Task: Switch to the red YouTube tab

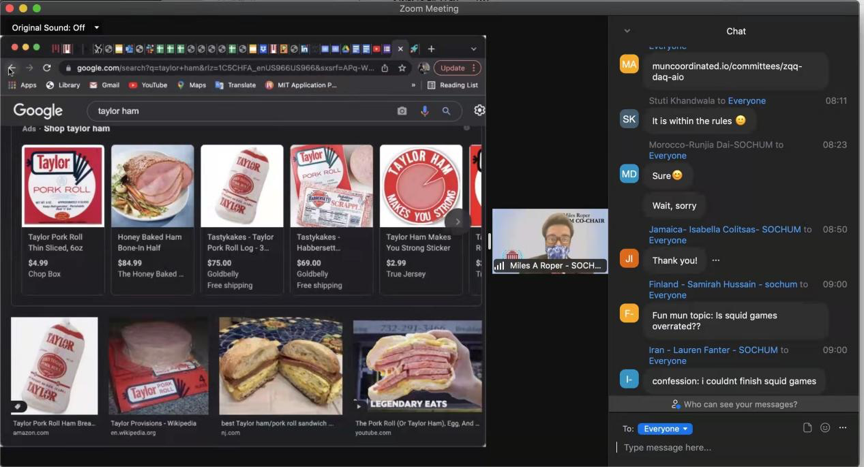Action: tap(377, 49)
